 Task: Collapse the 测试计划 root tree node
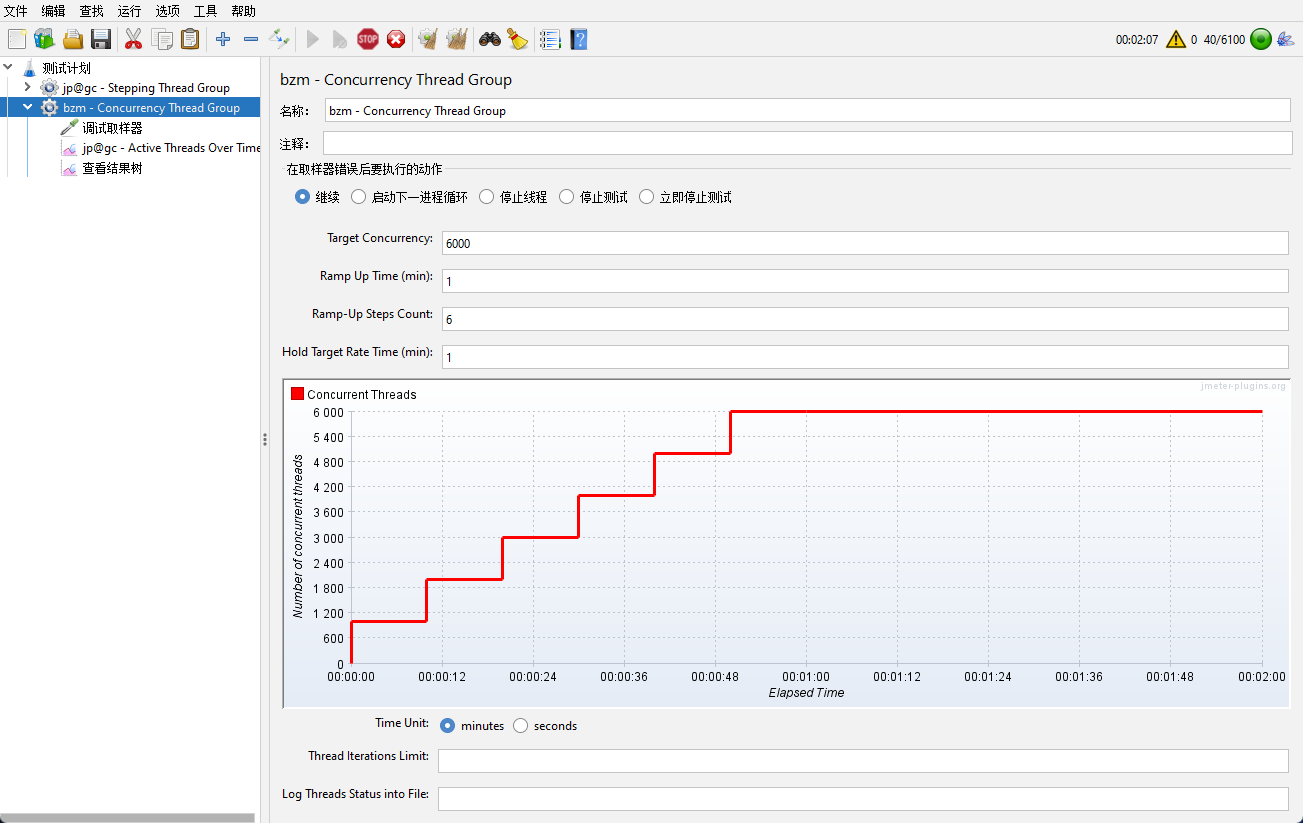click(9, 68)
